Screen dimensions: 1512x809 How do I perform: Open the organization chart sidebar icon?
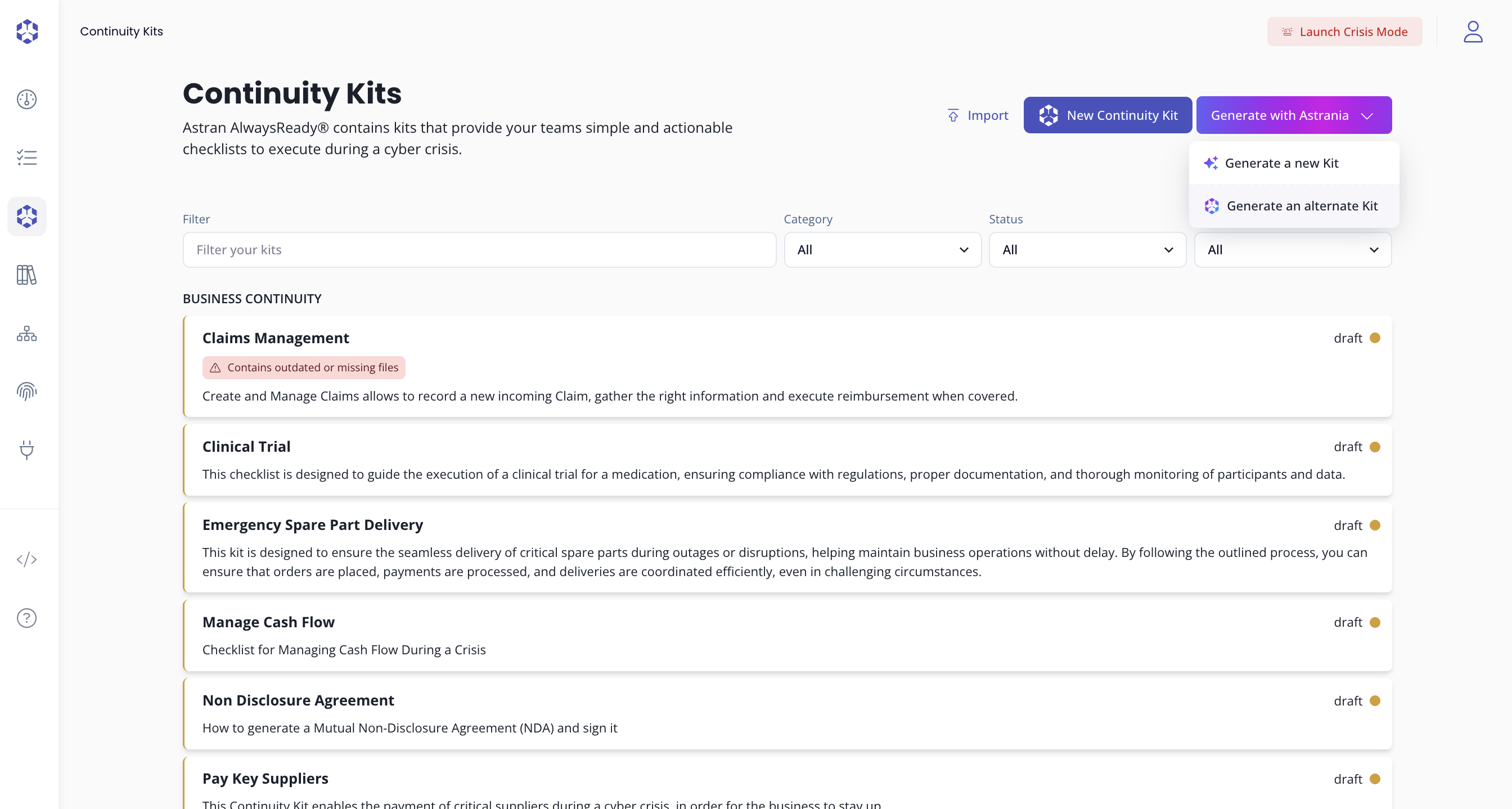(27, 334)
